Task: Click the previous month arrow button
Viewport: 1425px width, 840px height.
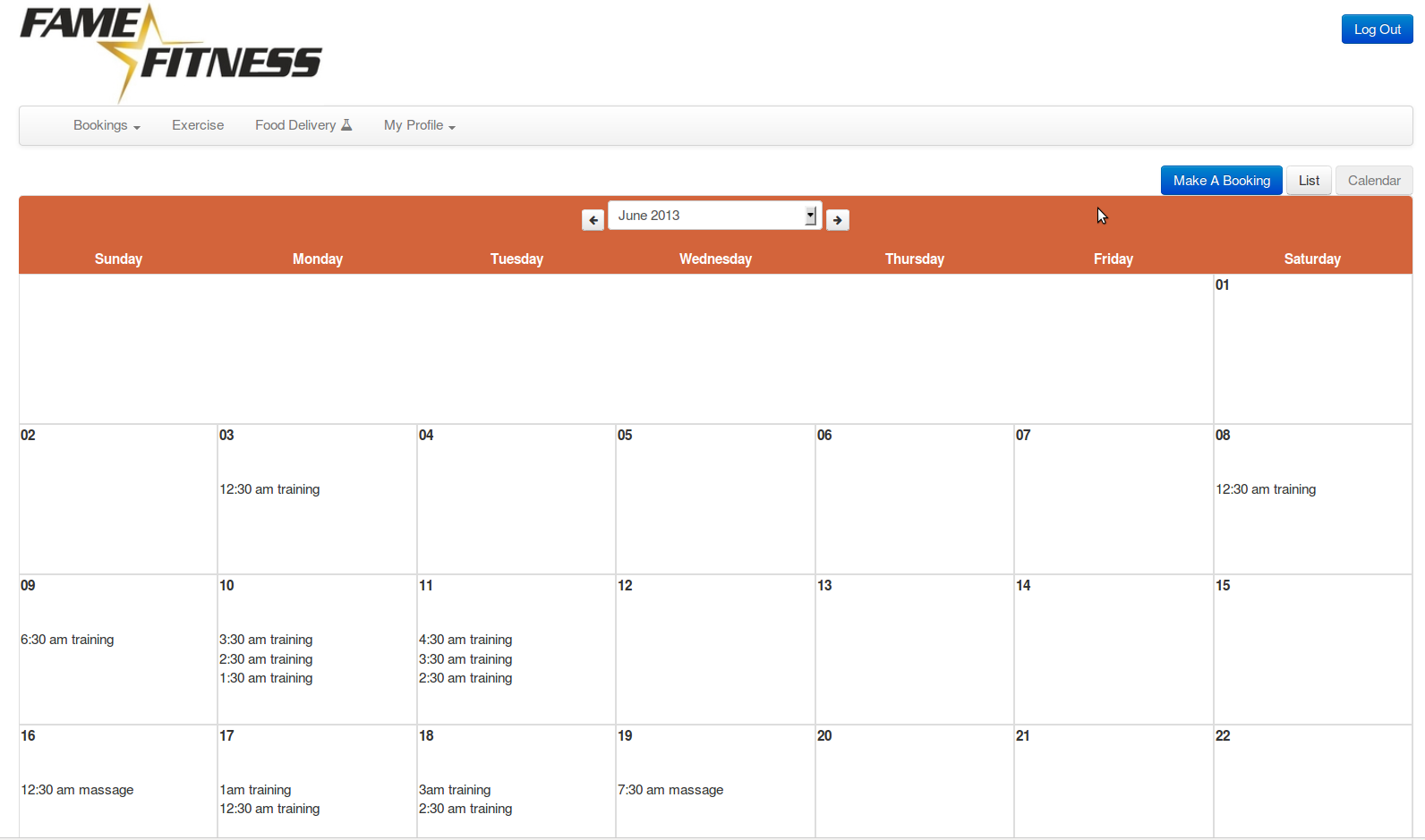Action: point(593,220)
